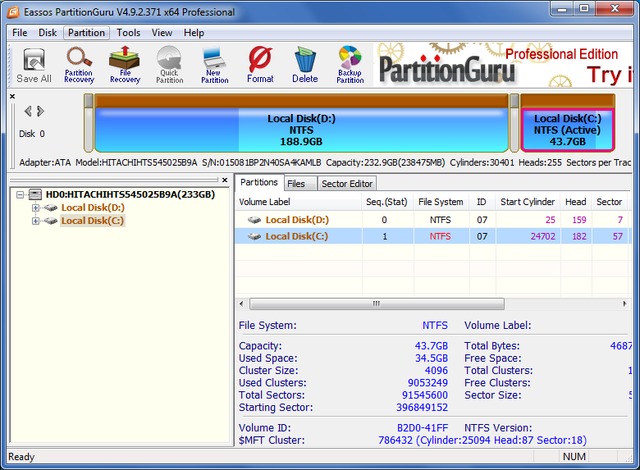
Task: Go to next disk with right arrow
Action: point(40,111)
